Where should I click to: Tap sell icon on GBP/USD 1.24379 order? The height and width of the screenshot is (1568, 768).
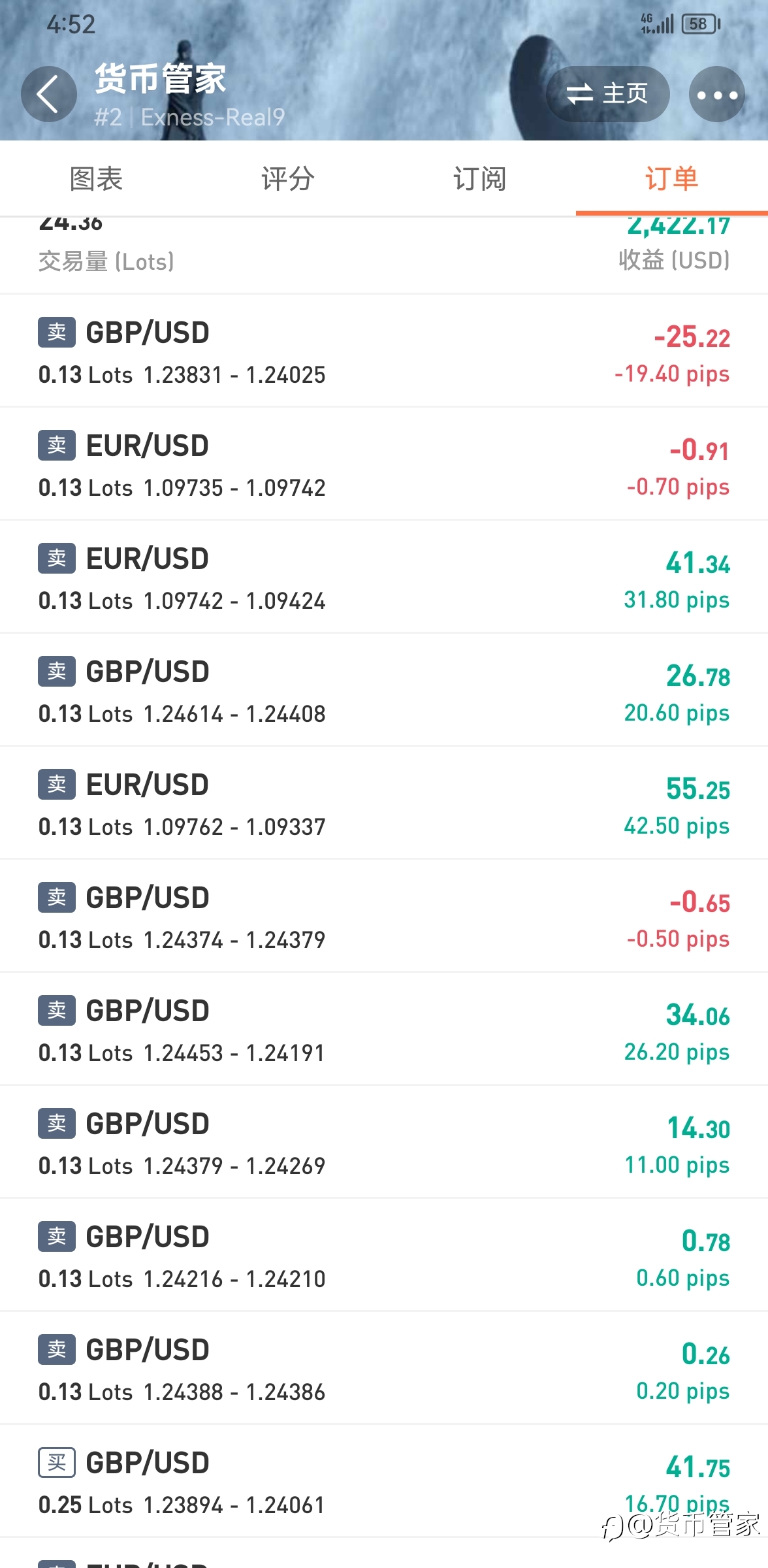pyautogui.click(x=57, y=1123)
